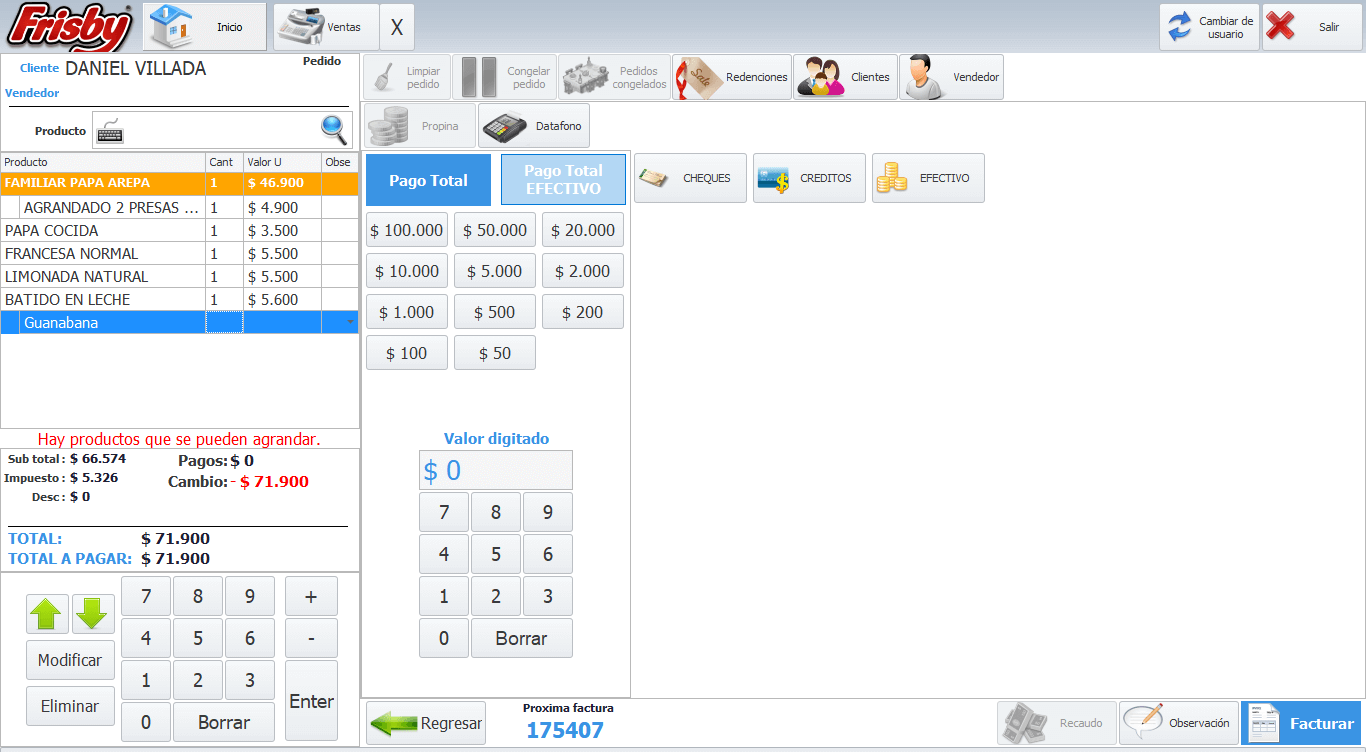The width and height of the screenshot is (1366, 752).
Task: Add $ 10.000 bill amount
Action: click(x=407, y=271)
